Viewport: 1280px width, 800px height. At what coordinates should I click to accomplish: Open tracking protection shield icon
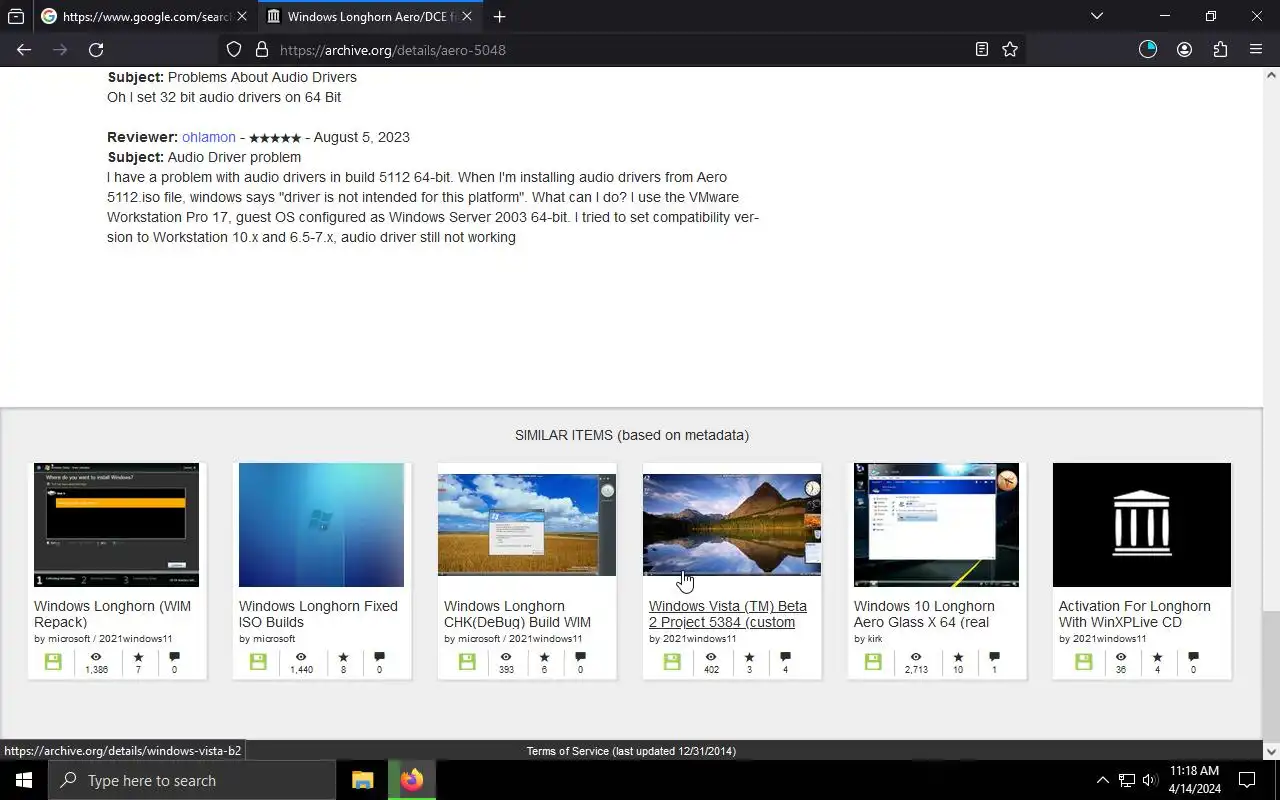(233, 49)
